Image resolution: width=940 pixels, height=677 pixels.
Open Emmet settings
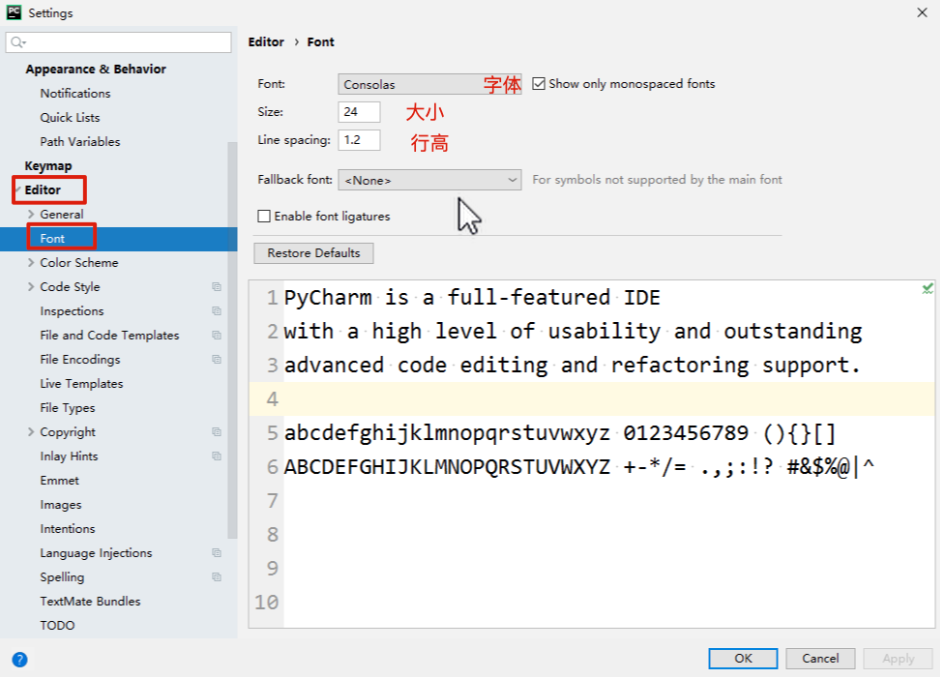point(59,480)
